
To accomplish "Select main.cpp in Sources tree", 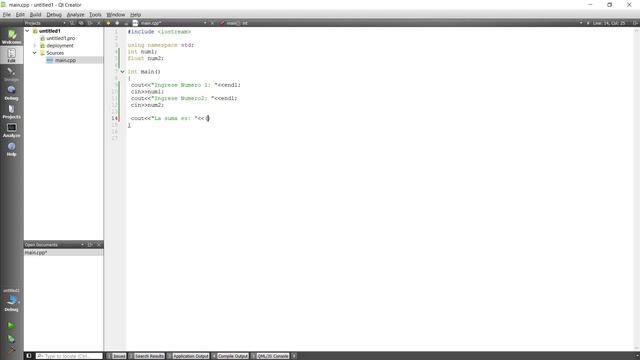I will tap(65, 60).
